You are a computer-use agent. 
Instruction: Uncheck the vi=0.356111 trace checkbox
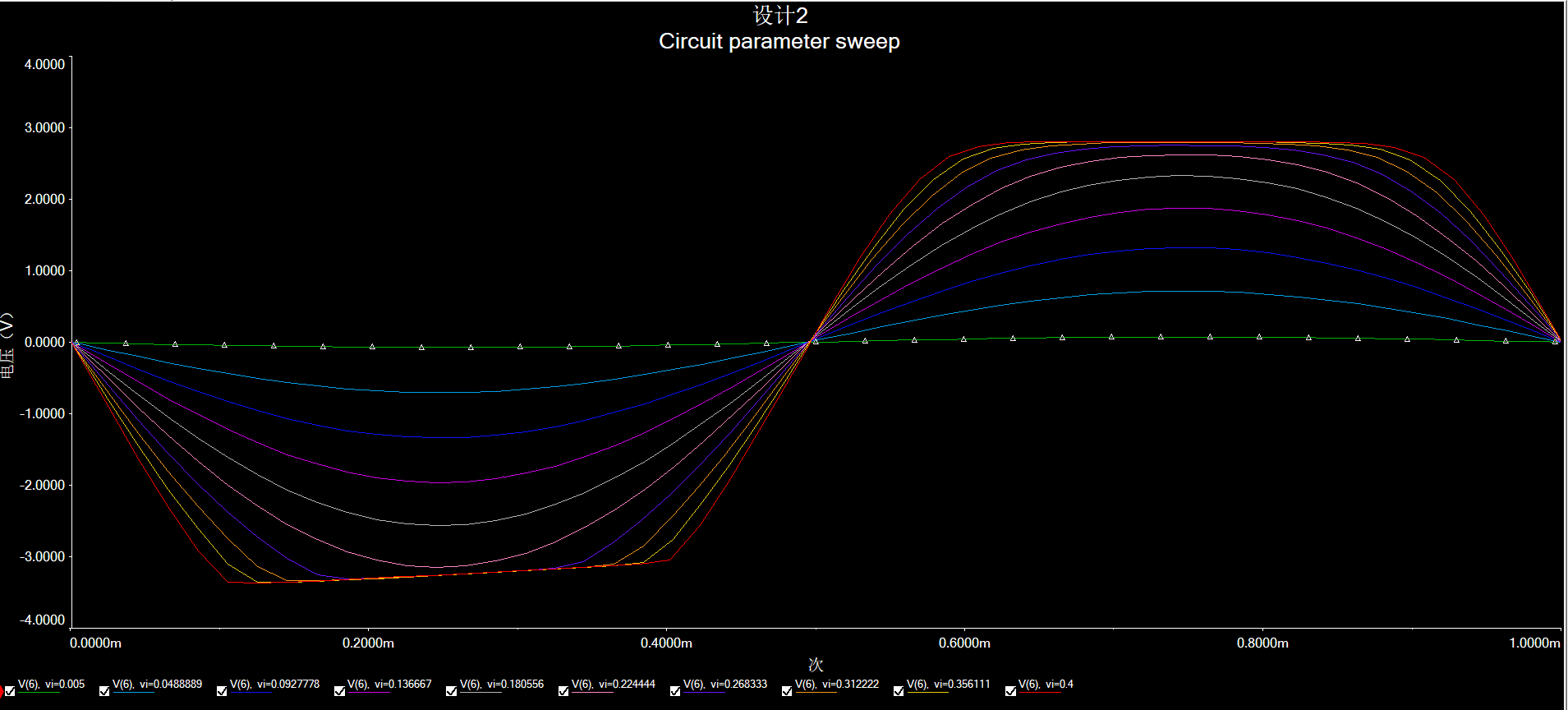[899, 691]
